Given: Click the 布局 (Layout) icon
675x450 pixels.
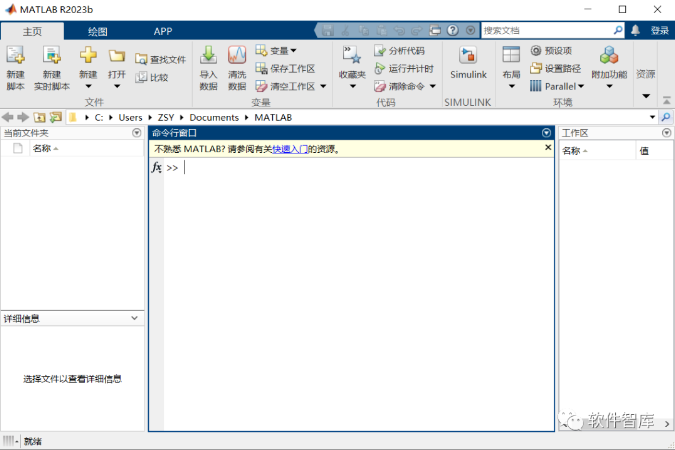Looking at the screenshot, I should click(511, 55).
